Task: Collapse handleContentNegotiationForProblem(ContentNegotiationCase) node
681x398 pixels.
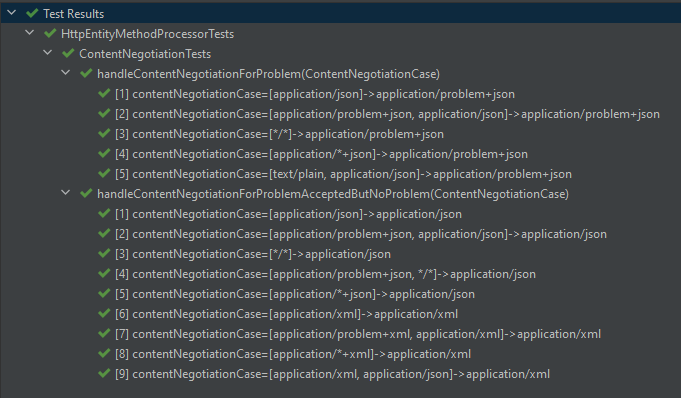Action: pyautogui.click(x=66, y=73)
